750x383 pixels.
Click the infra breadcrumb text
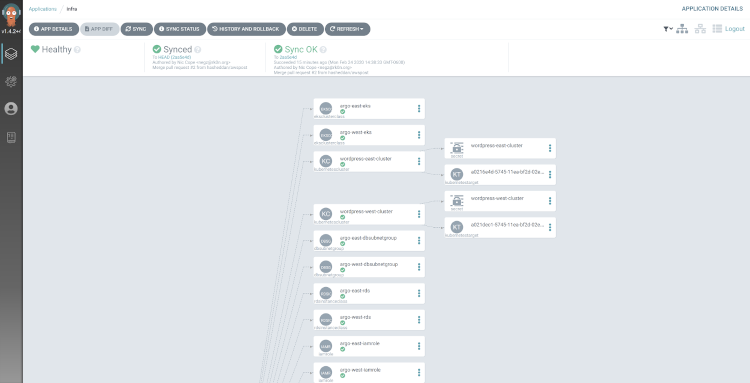(72, 9)
